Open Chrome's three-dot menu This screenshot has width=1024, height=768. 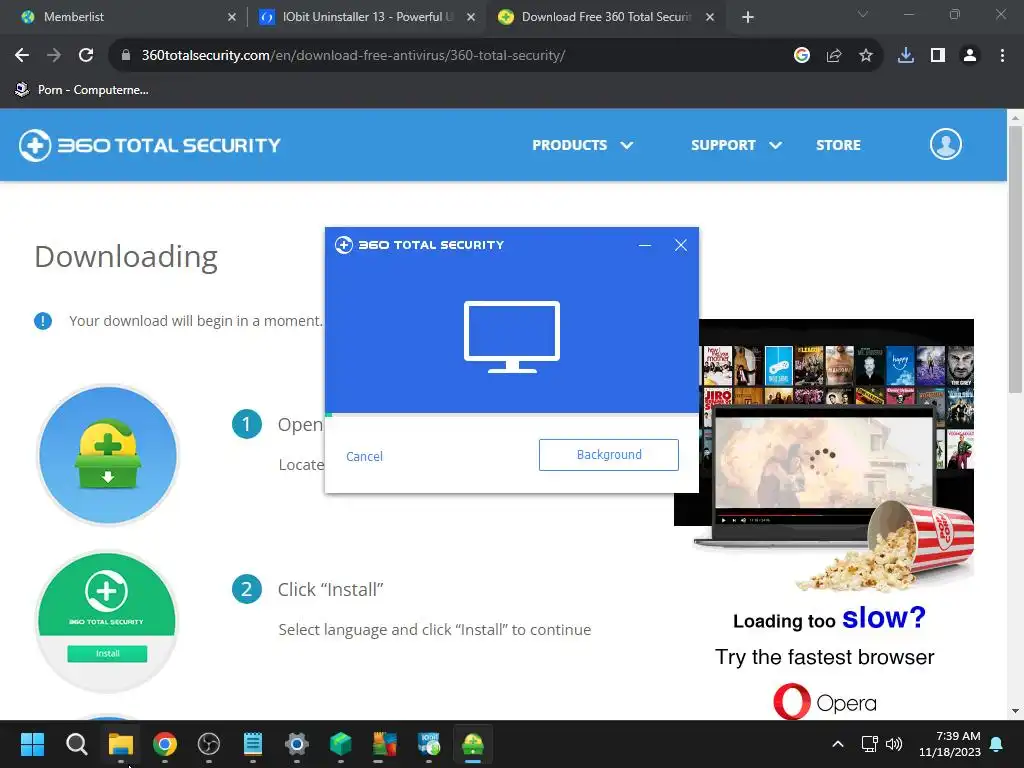pyautogui.click(x=1002, y=56)
